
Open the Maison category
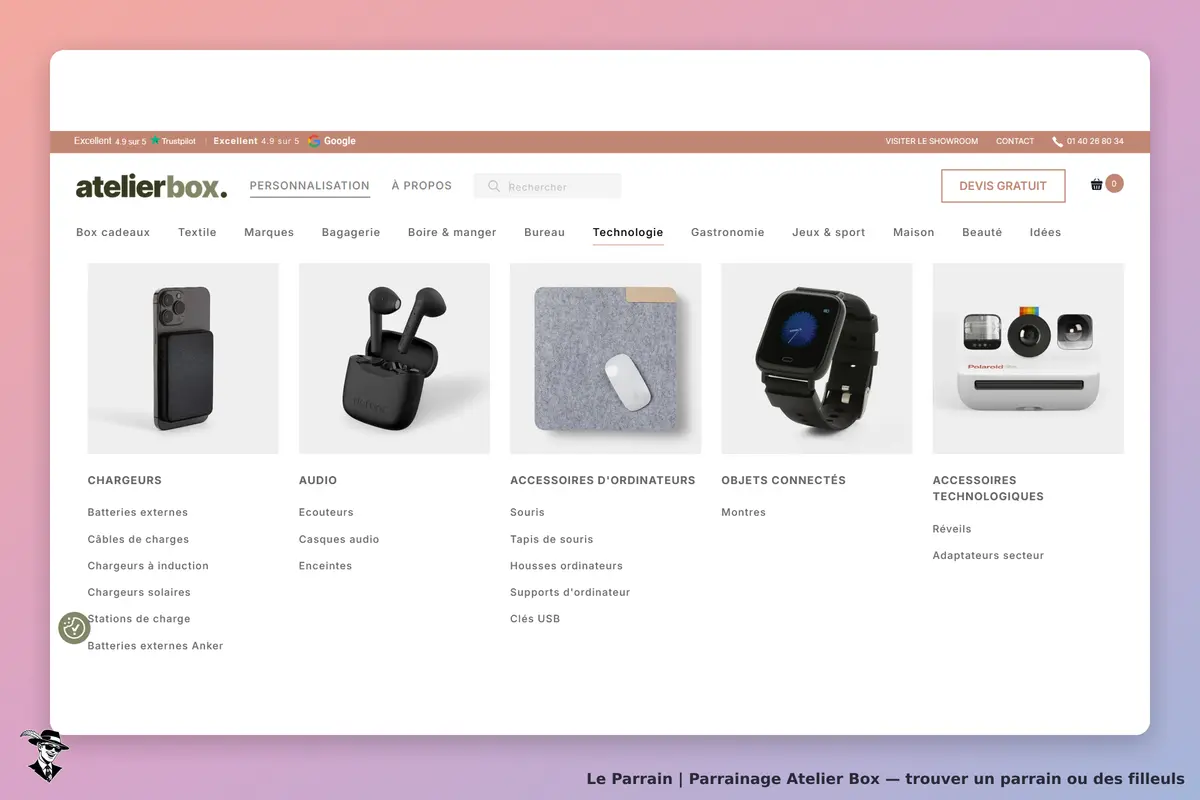pyautogui.click(x=914, y=232)
